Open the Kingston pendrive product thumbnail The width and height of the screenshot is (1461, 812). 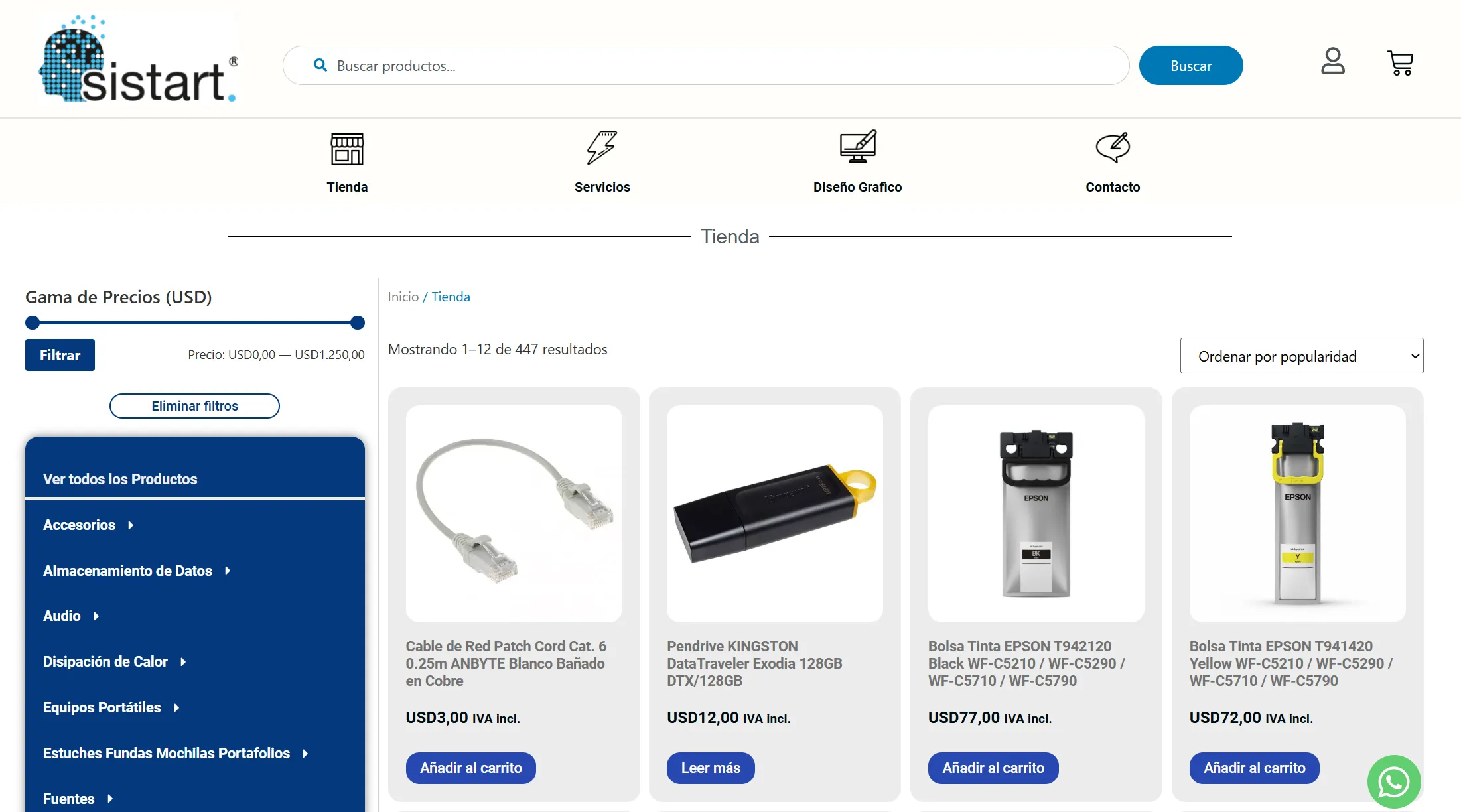(774, 514)
